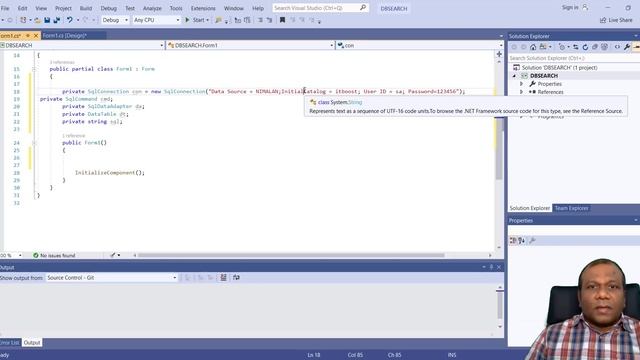Click the Refresh icon in Solution Explorer
The height and width of the screenshot is (360, 640).
pyautogui.click(x=585, y=47)
